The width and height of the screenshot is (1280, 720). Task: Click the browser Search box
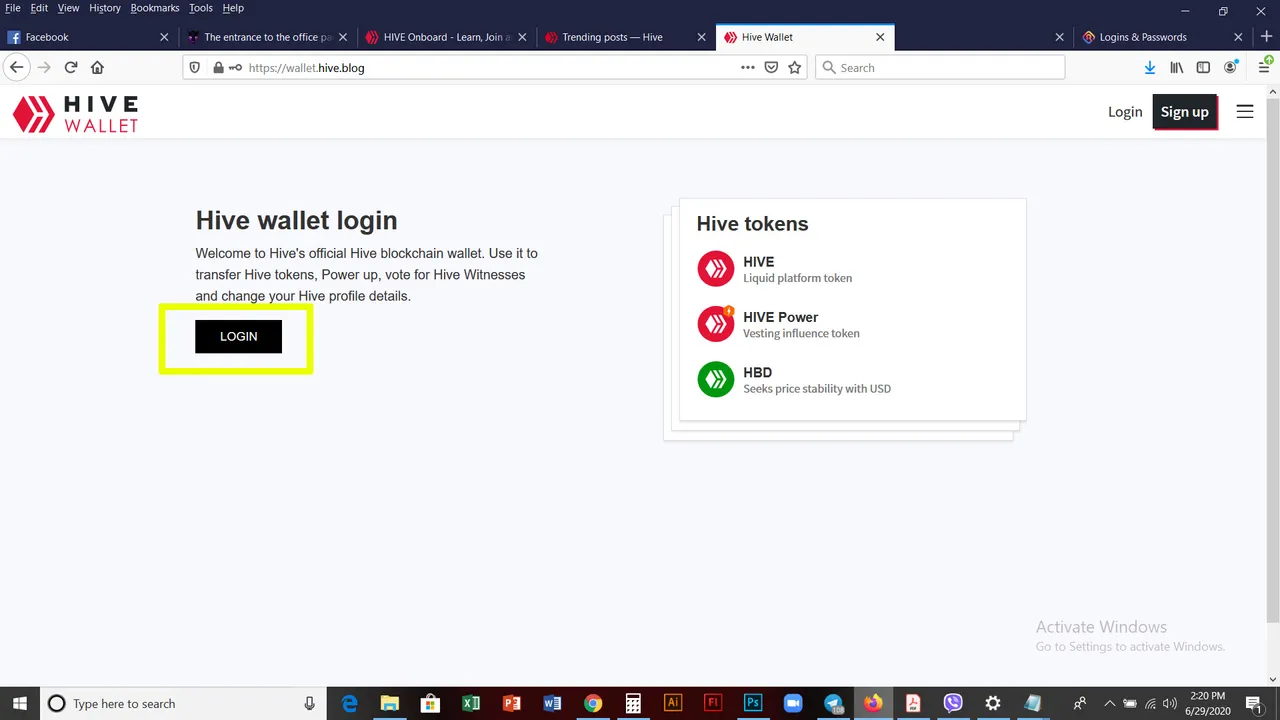(x=940, y=68)
